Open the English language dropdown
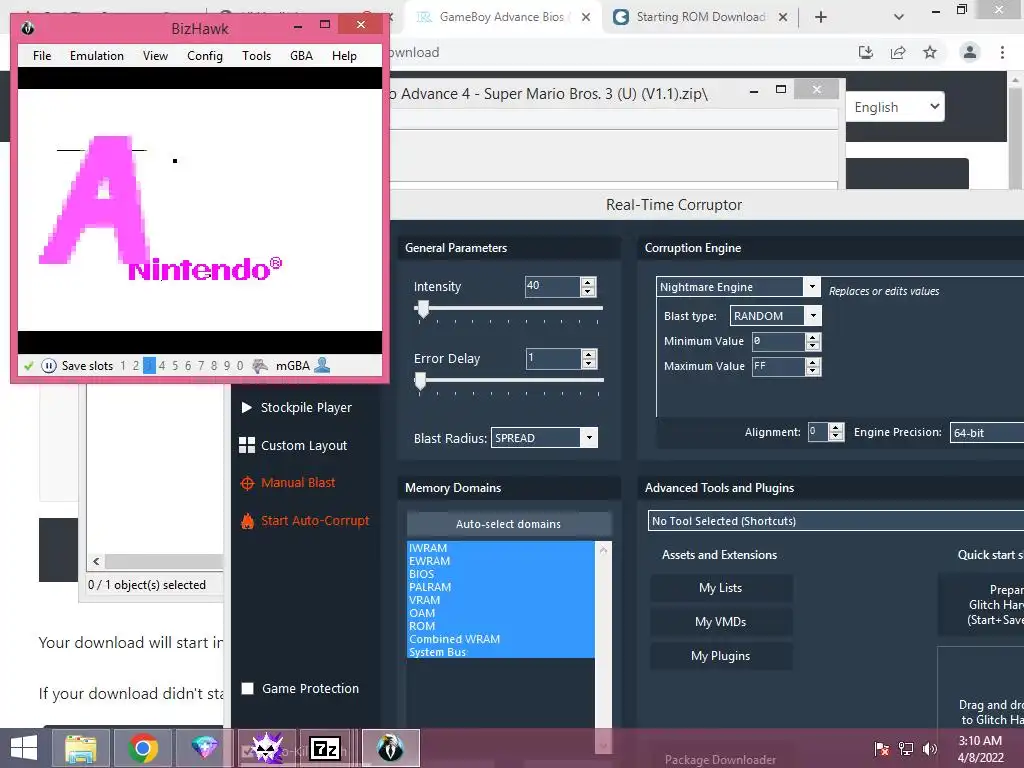Viewport: 1024px width, 768px height. point(895,107)
